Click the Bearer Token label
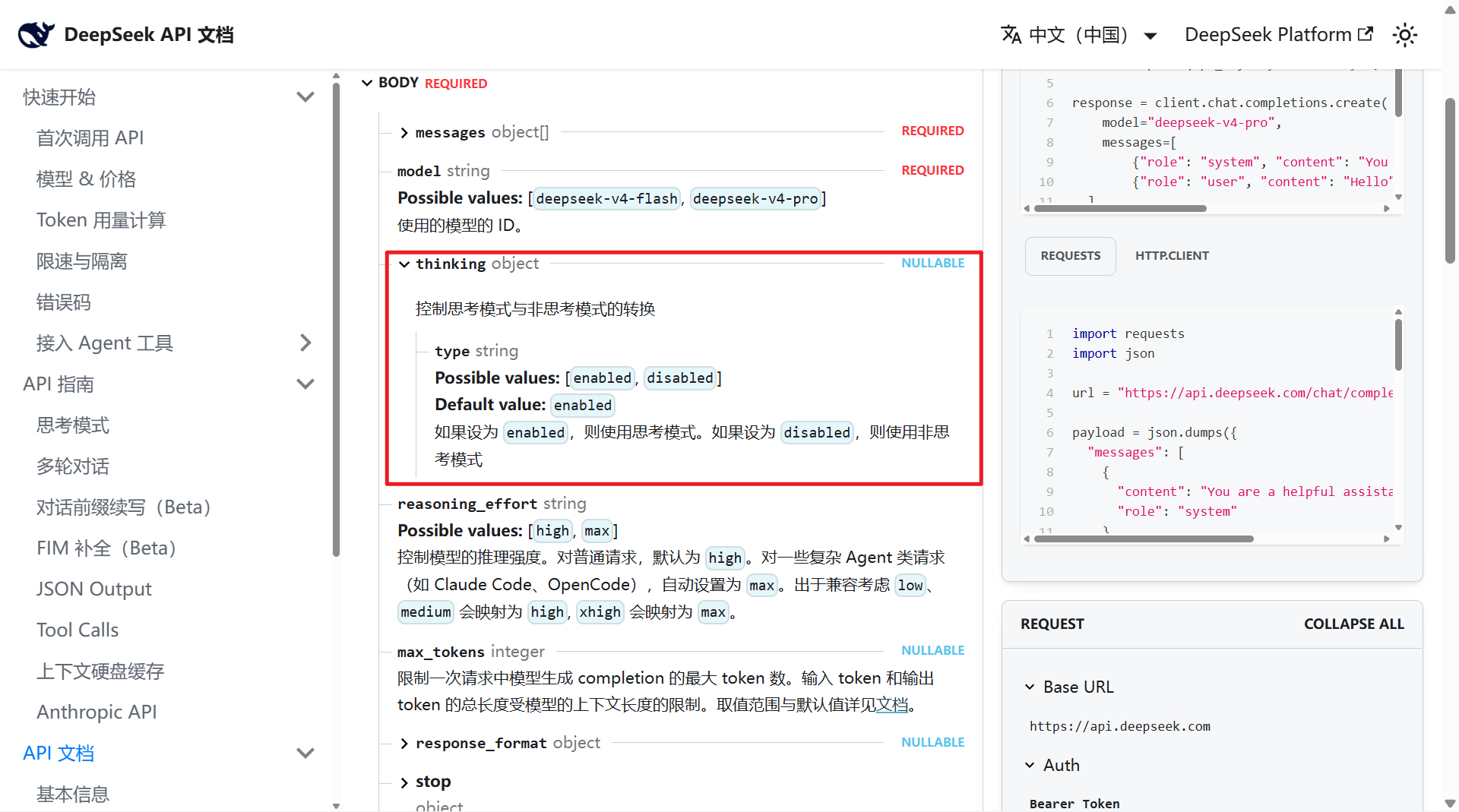The height and width of the screenshot is (812, 1459). pyautogui.click(x=1074, y=804)
